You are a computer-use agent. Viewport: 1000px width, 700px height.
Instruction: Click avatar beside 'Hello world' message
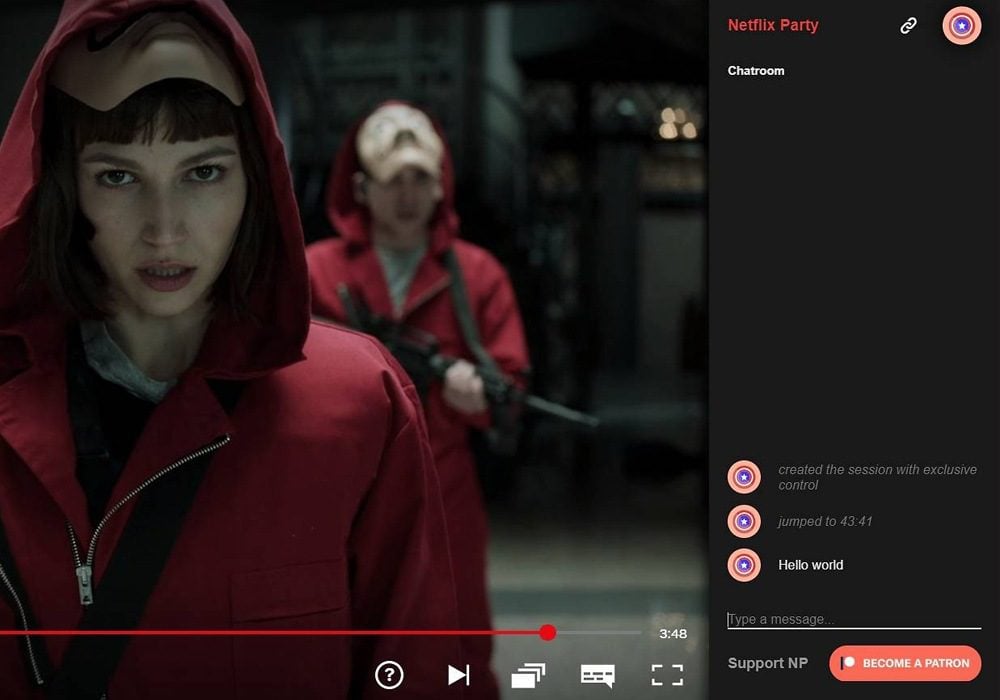744,565
